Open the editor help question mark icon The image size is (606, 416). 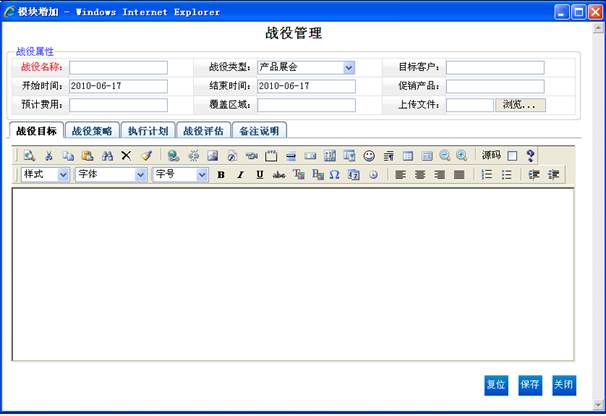point(530,156)
